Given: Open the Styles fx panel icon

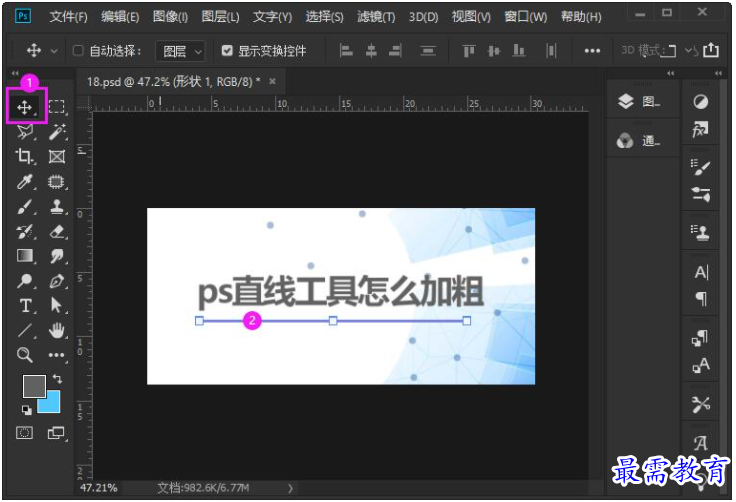Looking at the screenshot, I should [x=701, y=130].
